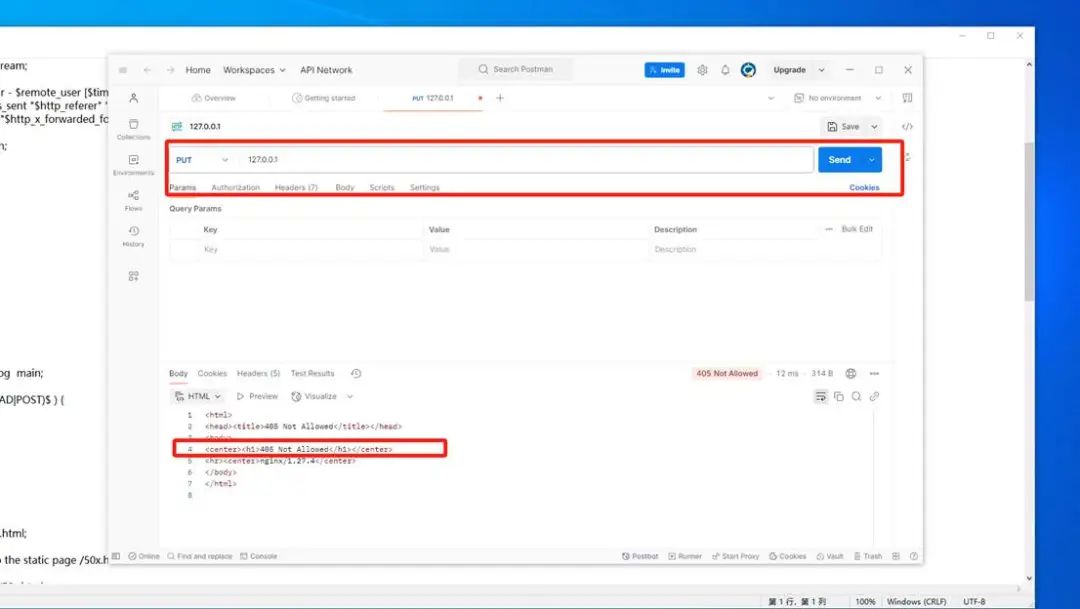
Task: Click Start Proxy in status bar
Action: tap(735, 556)
